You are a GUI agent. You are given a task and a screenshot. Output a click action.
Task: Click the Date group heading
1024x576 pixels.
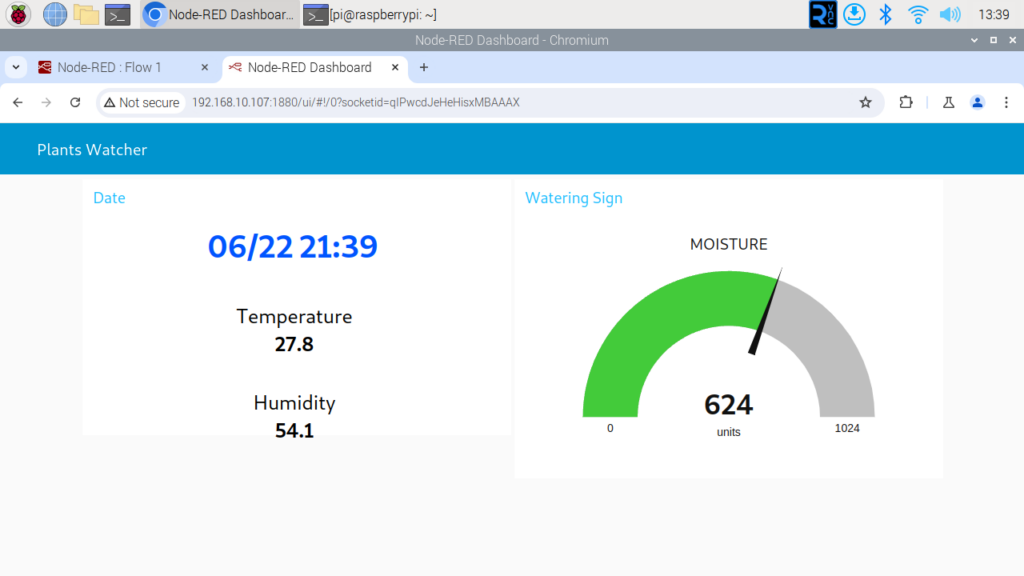coord(109,198)
